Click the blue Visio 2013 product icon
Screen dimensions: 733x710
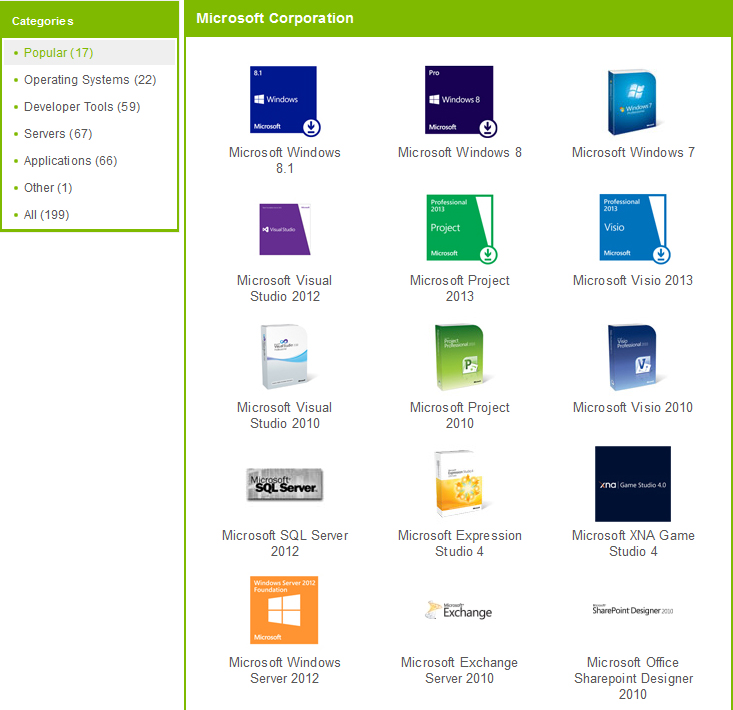pos(633,228)
